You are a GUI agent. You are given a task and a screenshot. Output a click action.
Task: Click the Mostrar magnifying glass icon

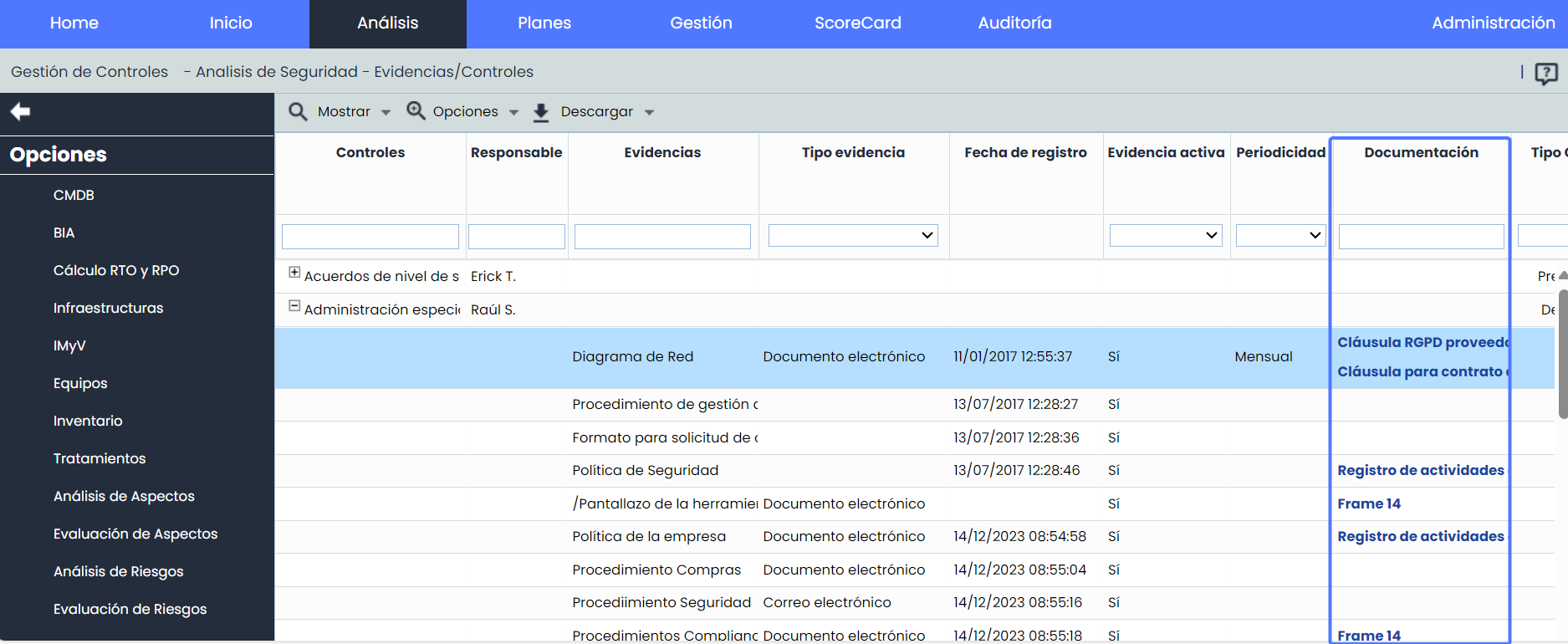(298, 111)
